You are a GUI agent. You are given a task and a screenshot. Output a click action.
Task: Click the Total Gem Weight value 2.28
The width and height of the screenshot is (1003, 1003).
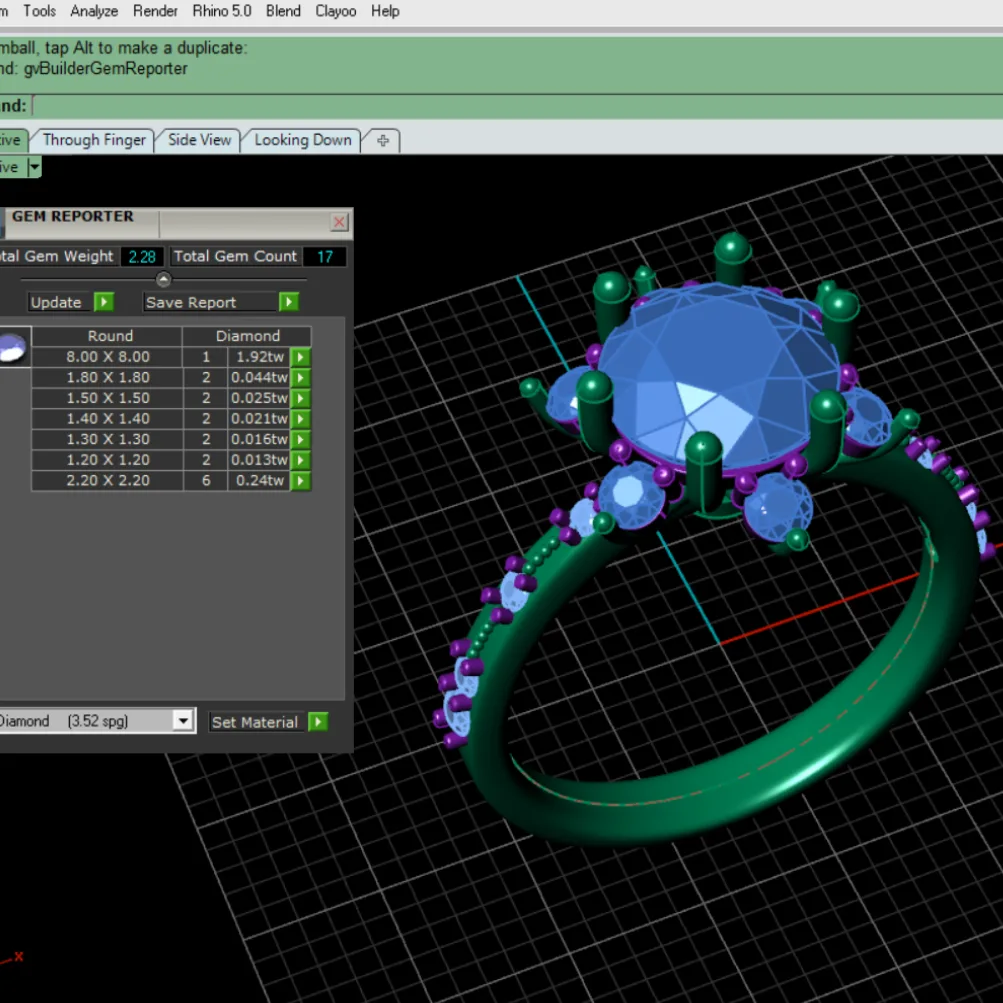142,257
